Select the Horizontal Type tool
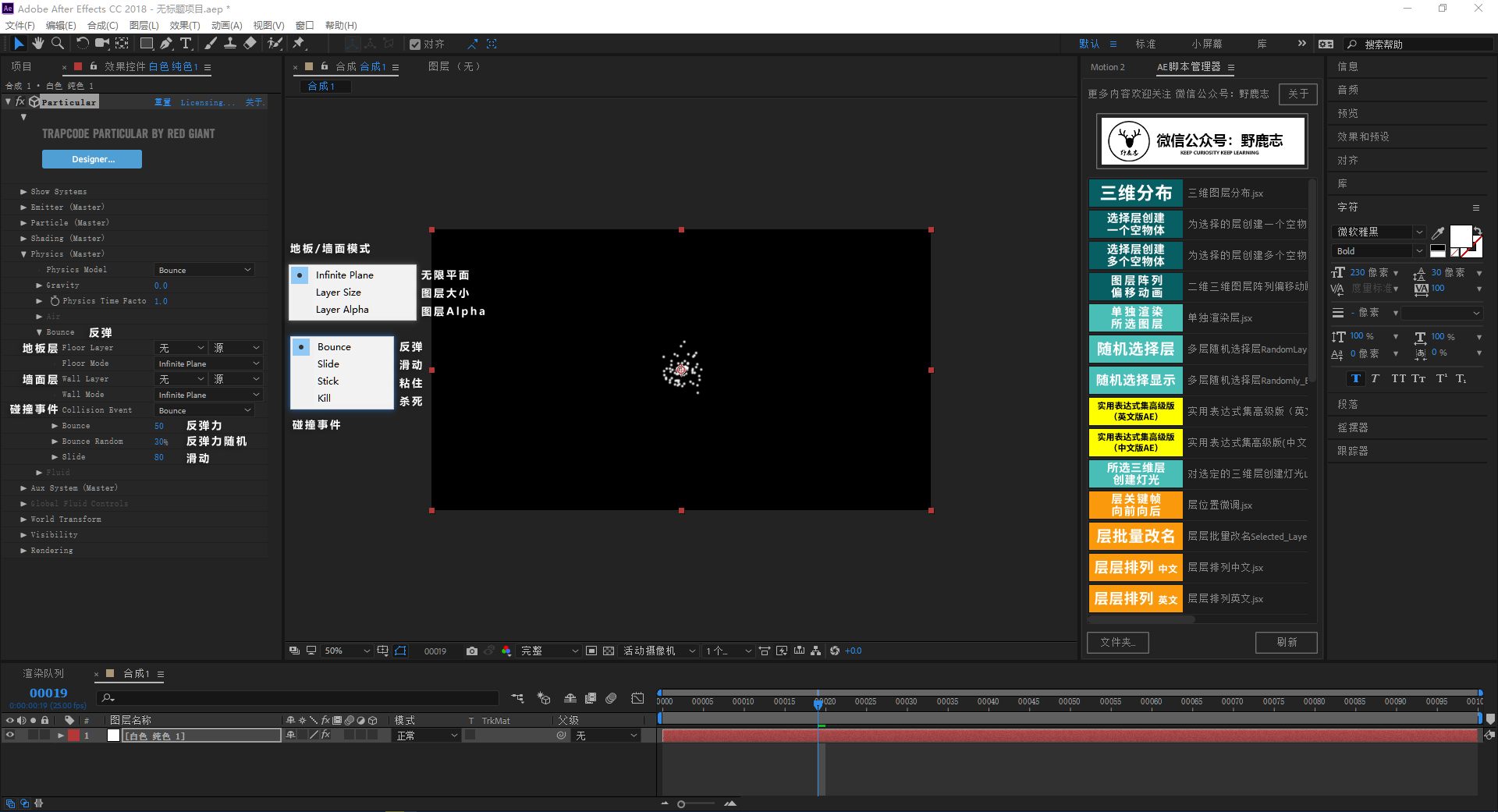This screenshot has height=812, width=1498. pos(186,44)
